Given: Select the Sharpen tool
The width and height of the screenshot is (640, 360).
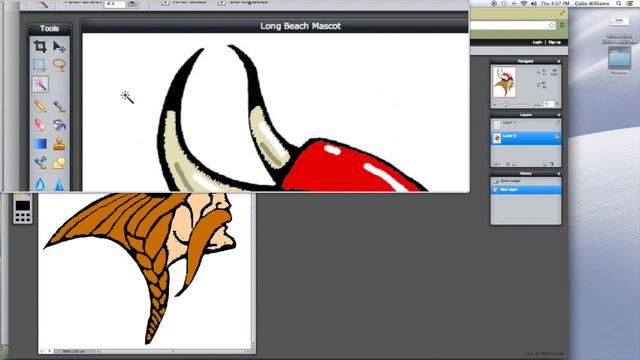Looking at the screenshot, I should pyautogui.click(x=59, y=184).
